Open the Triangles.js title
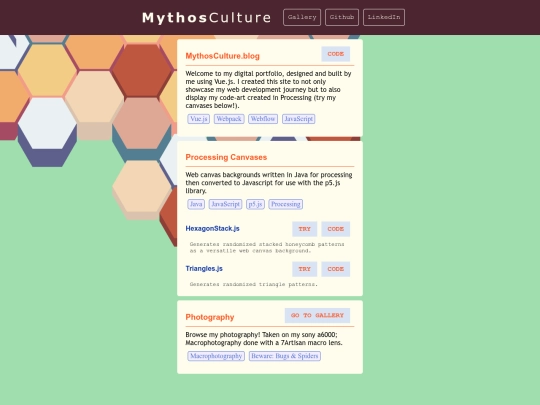 (204, 269)
